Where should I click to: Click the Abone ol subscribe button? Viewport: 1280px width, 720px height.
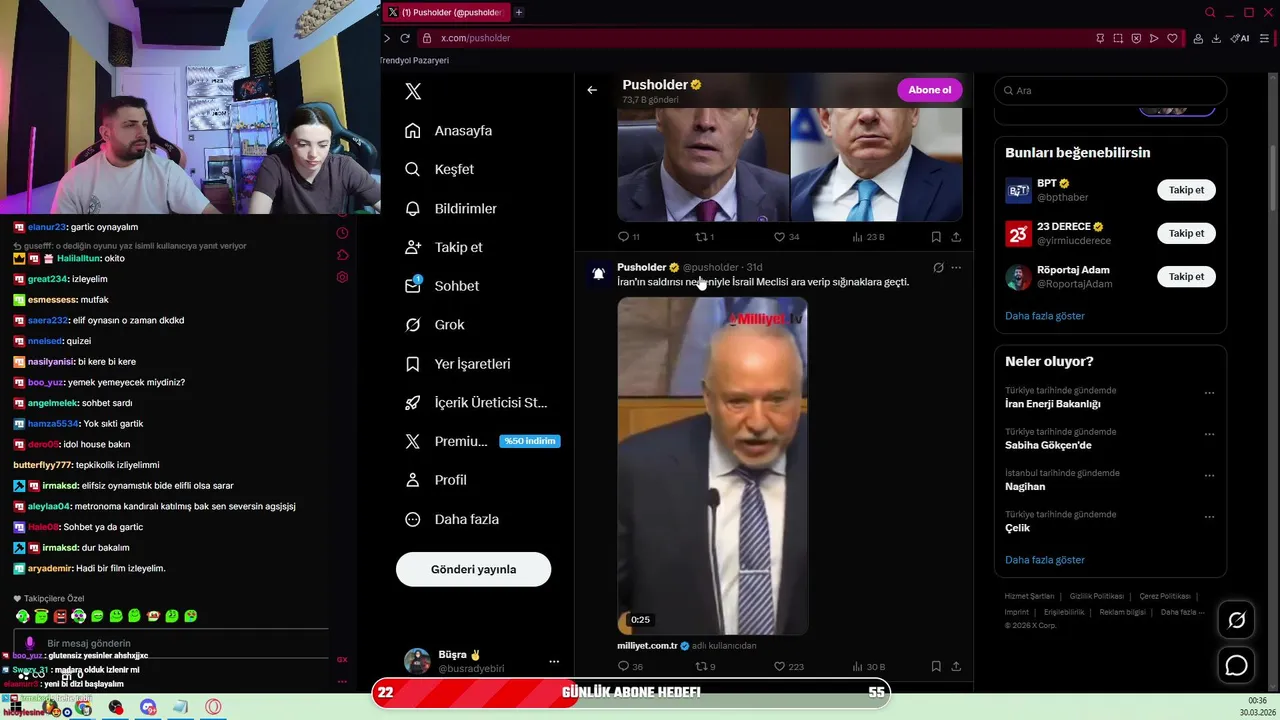coord(929,90)
